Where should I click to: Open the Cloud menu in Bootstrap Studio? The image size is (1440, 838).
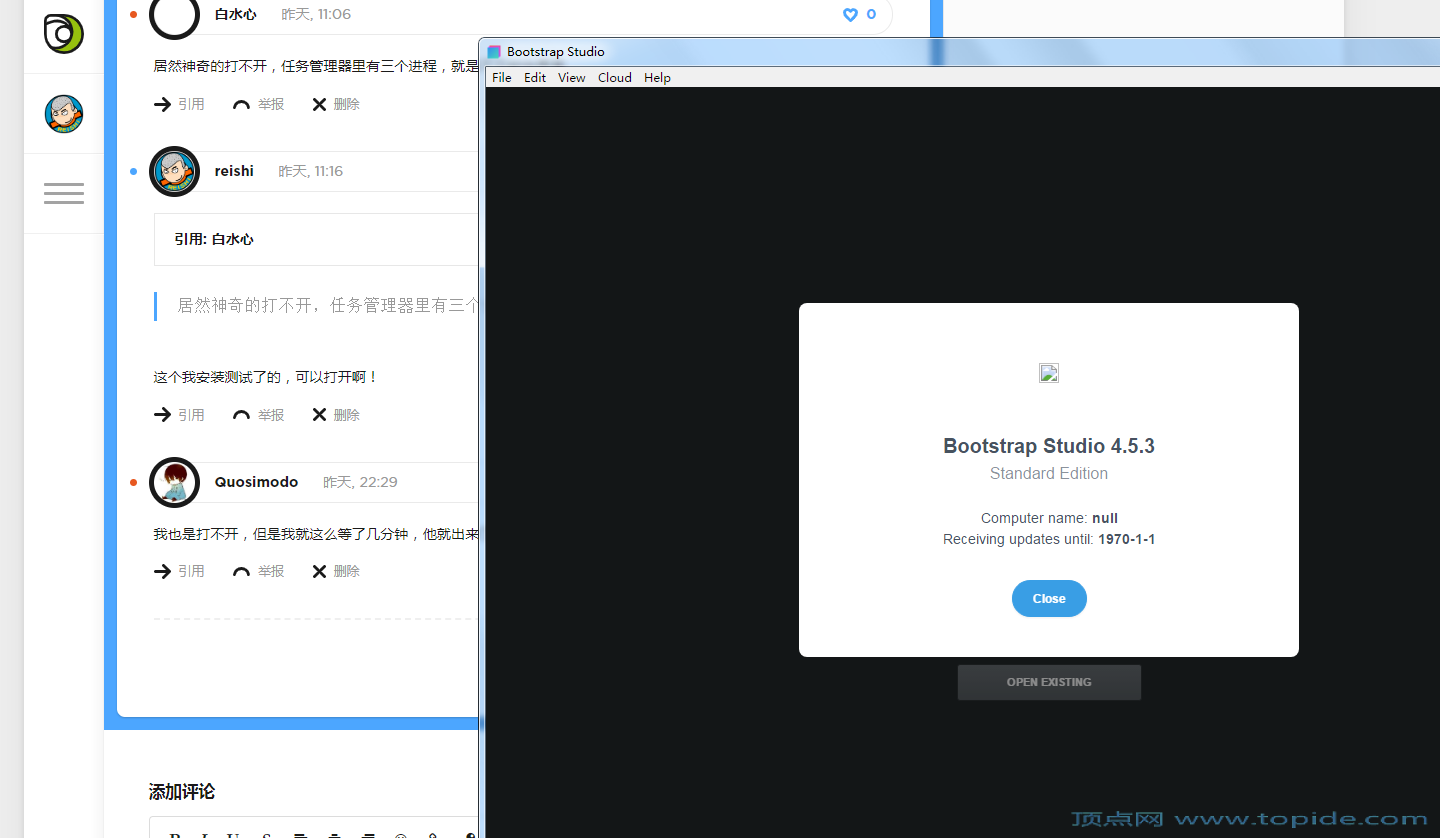615,77
